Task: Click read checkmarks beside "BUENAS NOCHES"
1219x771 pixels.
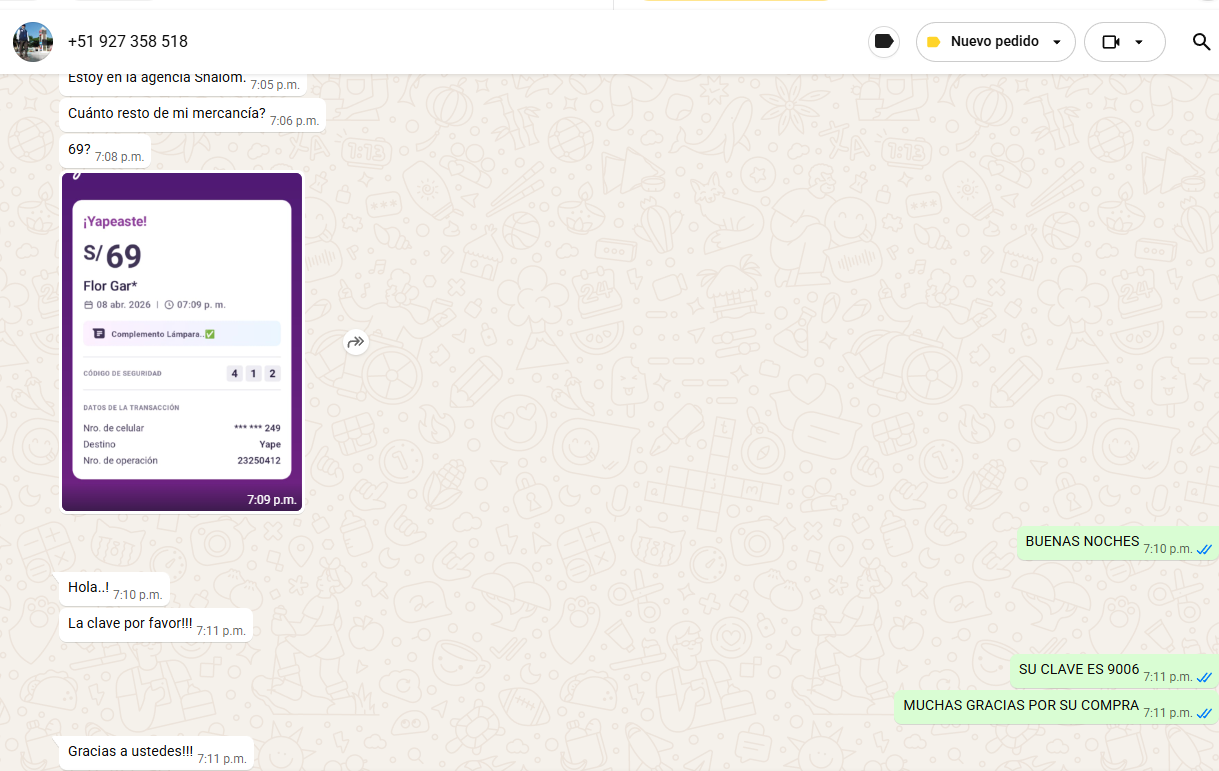Action: point(1204,549)
